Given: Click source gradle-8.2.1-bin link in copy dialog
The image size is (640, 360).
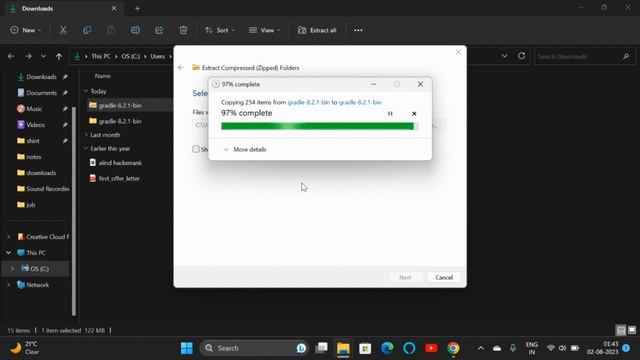Looking at the screenshot, I should [x=309, y=102].
